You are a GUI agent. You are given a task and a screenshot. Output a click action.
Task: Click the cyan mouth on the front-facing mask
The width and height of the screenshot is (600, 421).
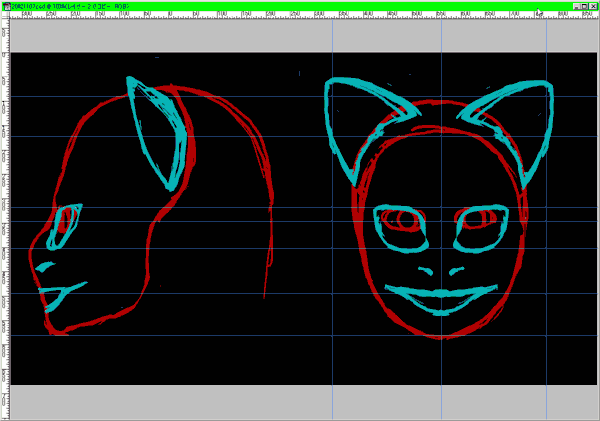[440, 298]
